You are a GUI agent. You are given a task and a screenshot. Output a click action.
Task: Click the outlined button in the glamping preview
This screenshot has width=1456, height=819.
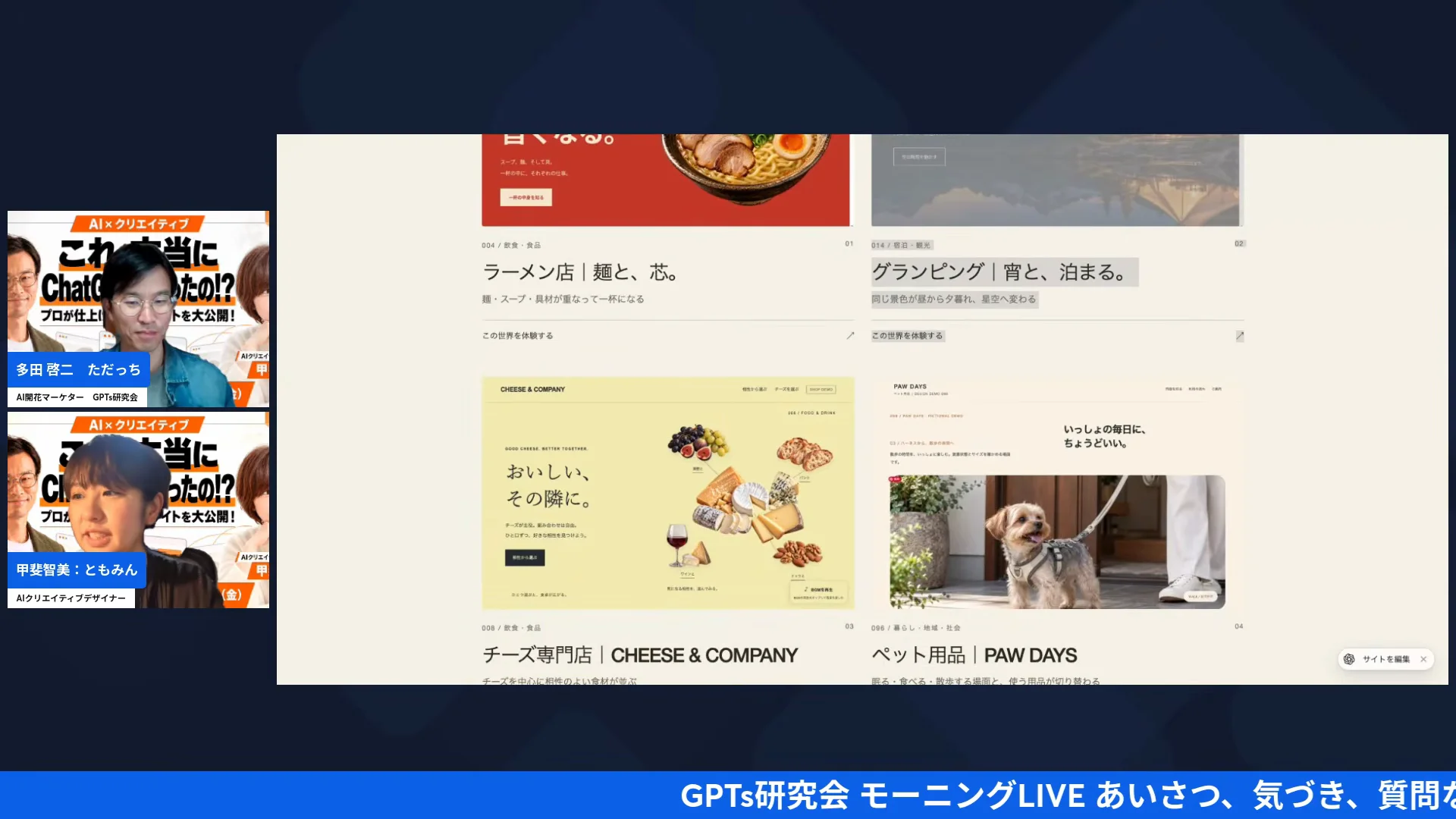tap(919, 157)
